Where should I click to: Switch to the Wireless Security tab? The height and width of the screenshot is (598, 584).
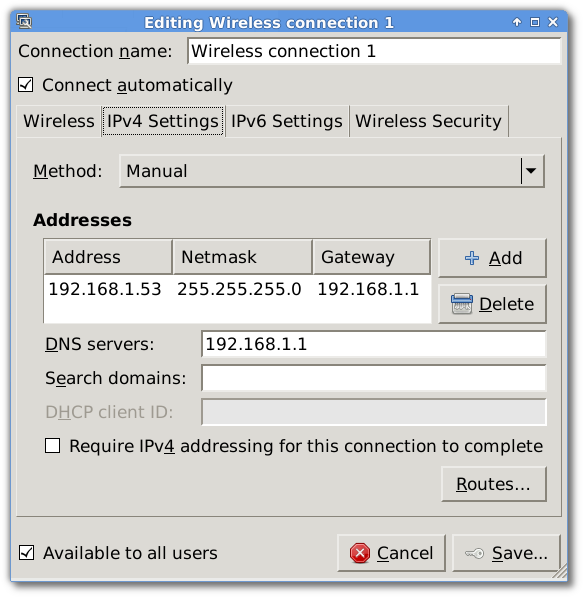(x=429, y=121)
